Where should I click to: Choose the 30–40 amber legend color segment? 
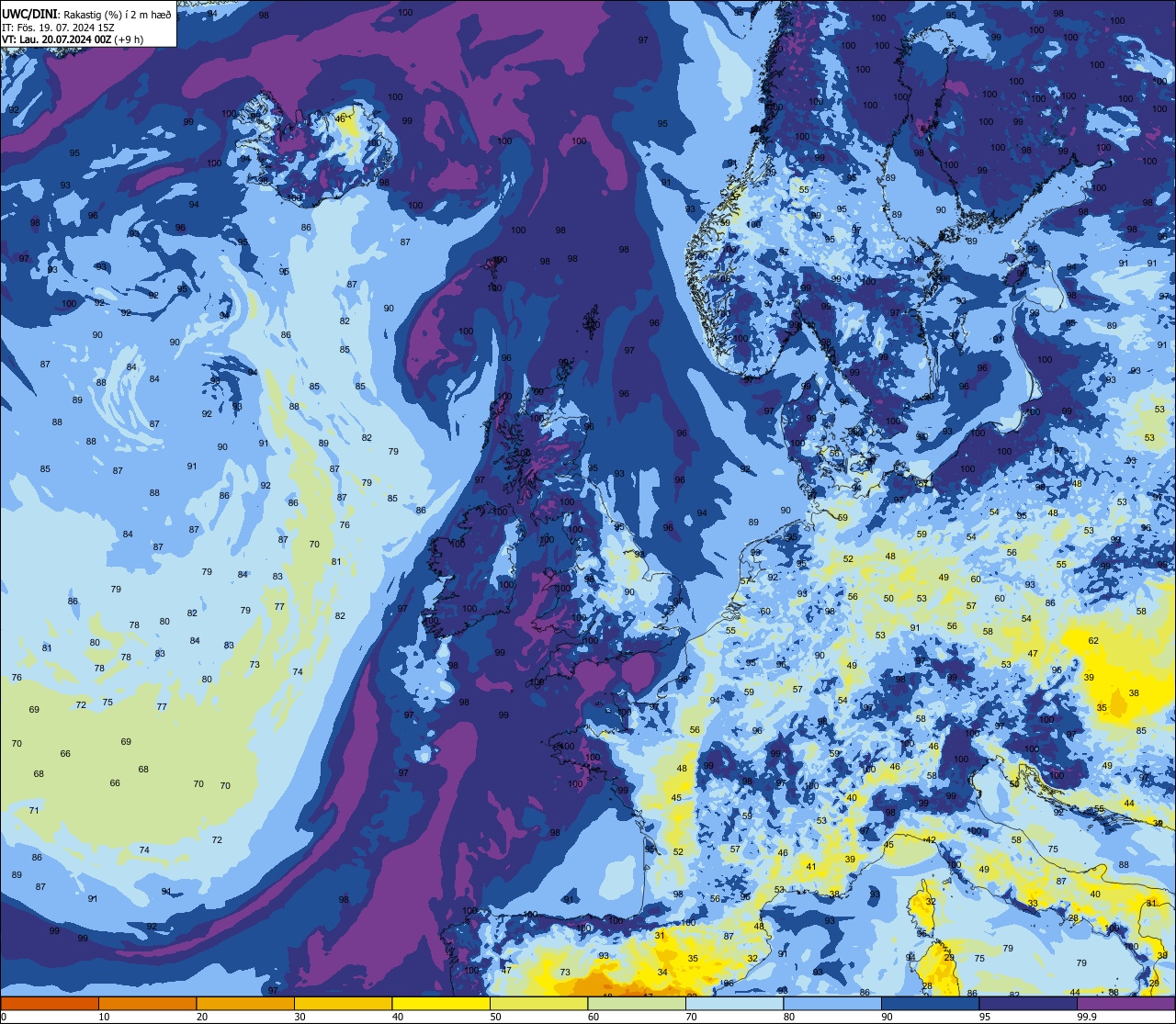coord(343,1004)
